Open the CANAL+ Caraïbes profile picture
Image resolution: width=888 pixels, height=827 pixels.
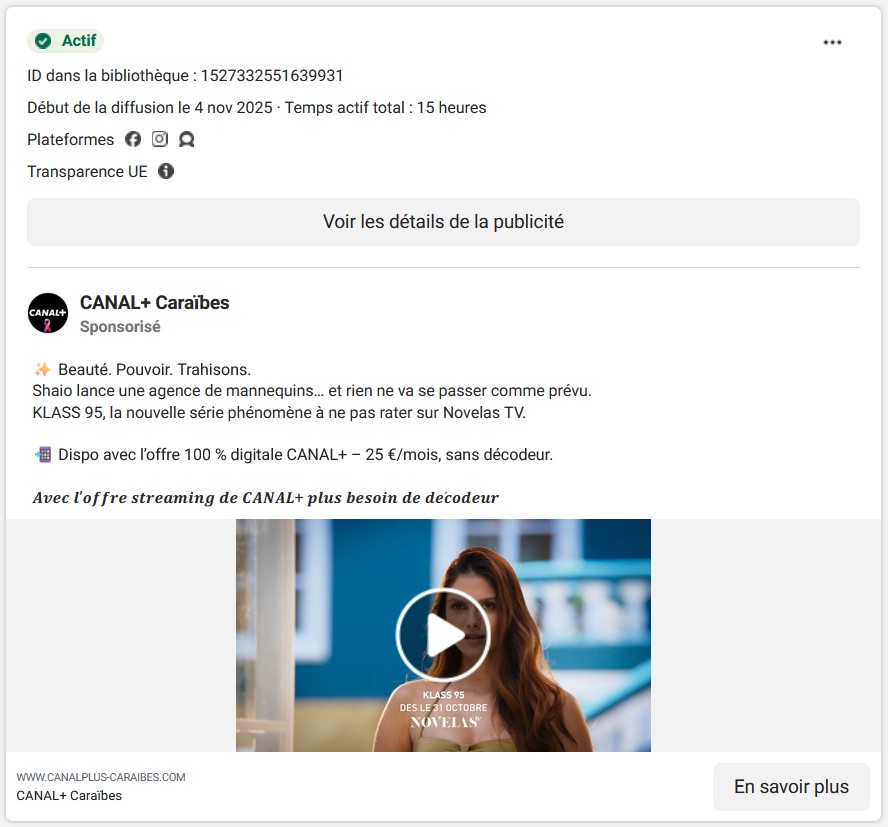(47, 313)
